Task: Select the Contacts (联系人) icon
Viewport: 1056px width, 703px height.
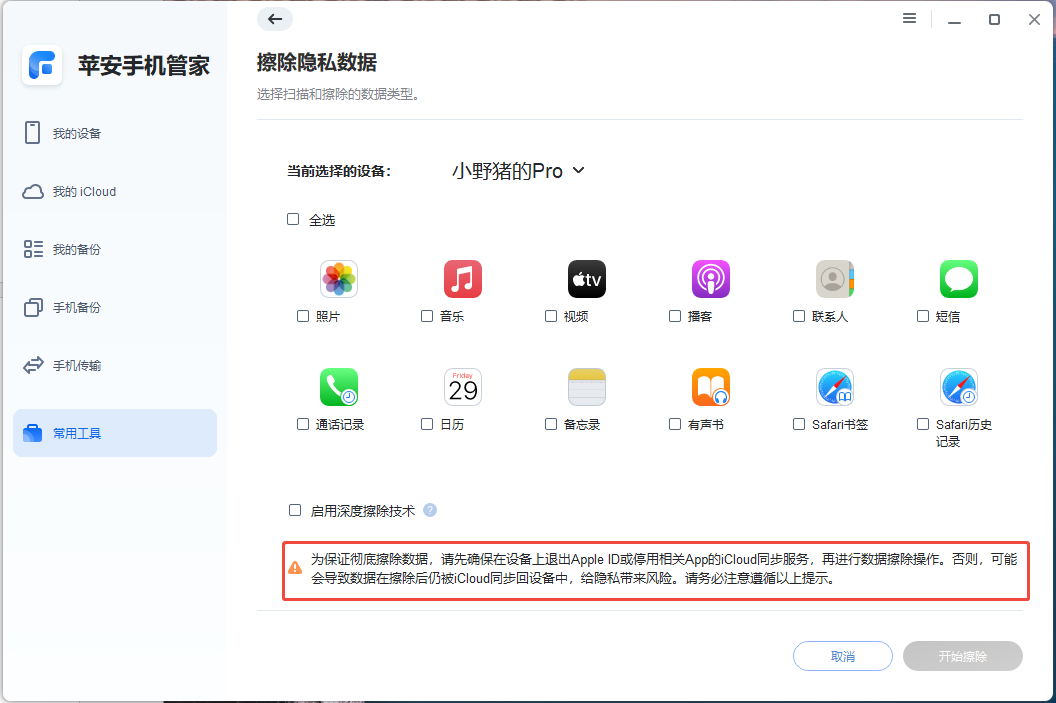Action: click(834, 279)
